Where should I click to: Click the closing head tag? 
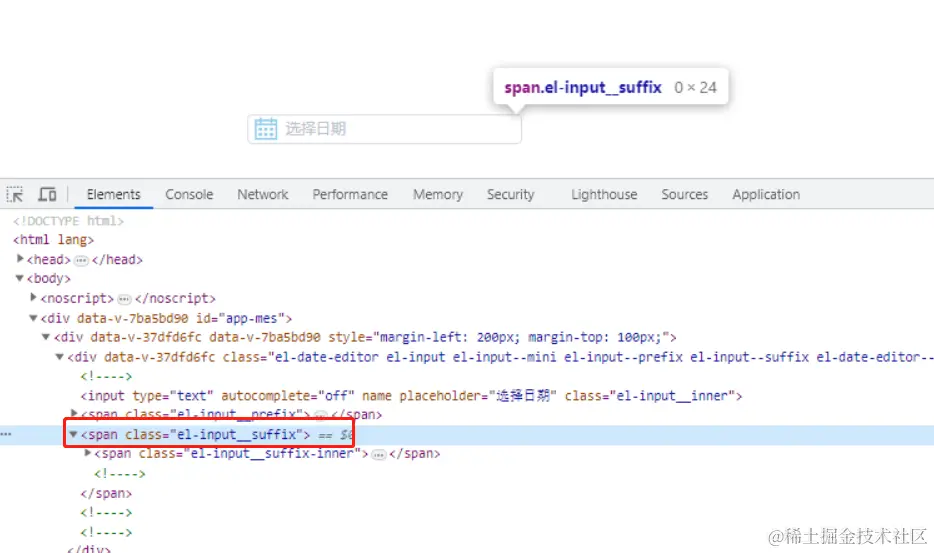[x=117, y=260]
